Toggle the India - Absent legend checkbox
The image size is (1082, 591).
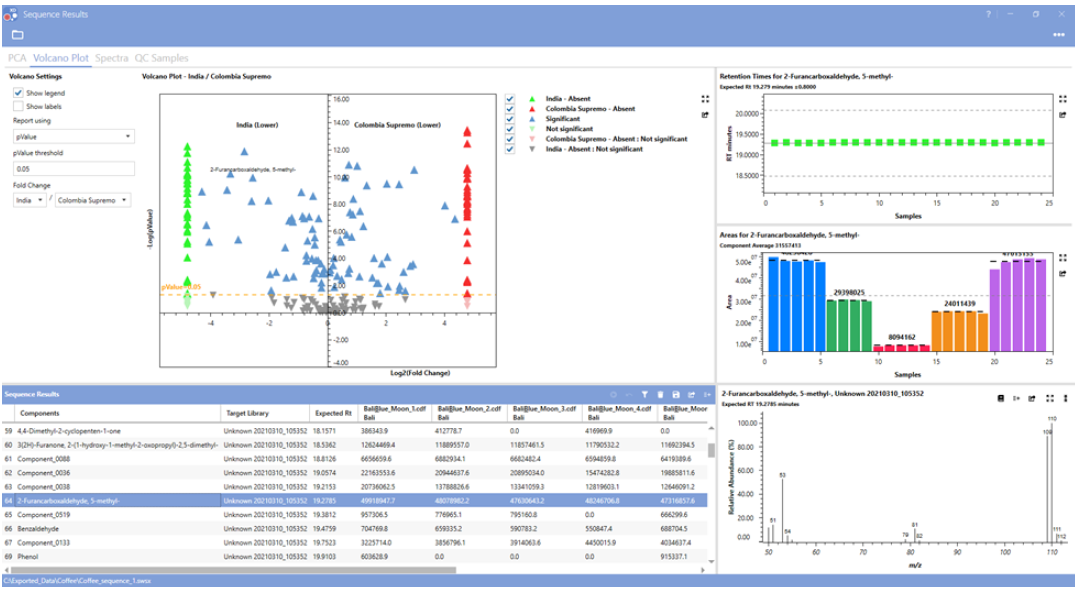coord(510,99)
